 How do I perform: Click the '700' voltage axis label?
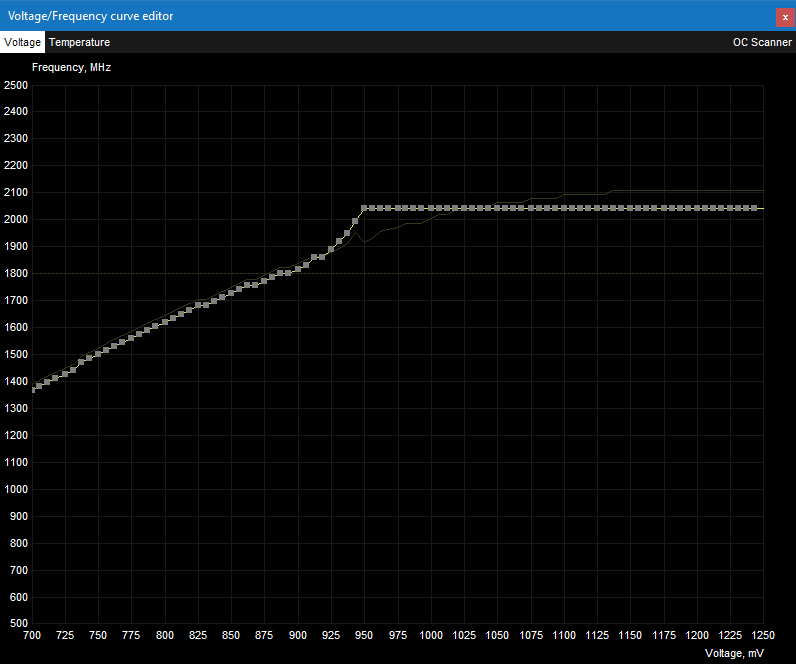32,635
